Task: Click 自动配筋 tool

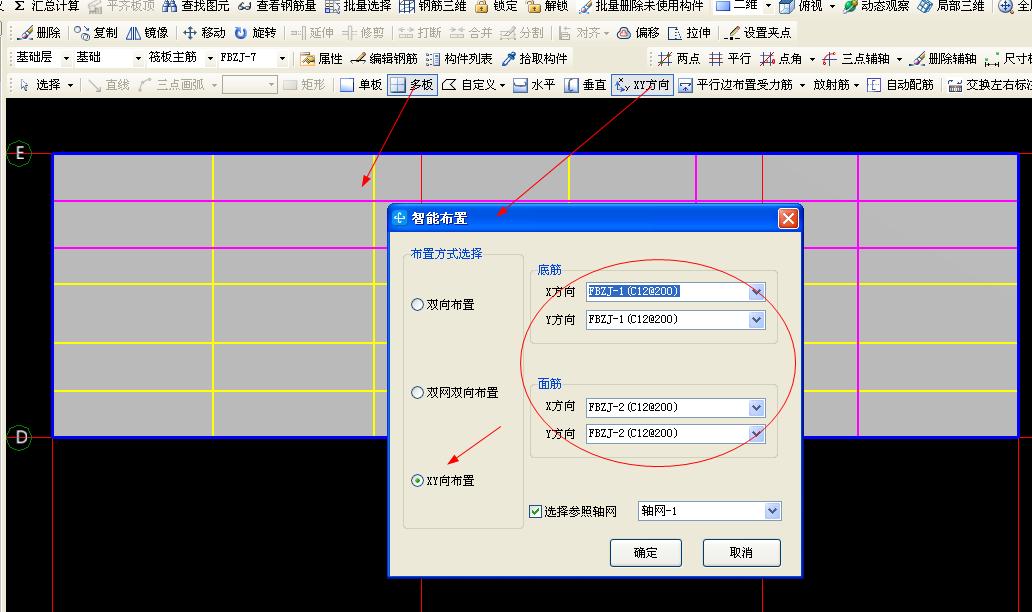Action: point(900,85)
